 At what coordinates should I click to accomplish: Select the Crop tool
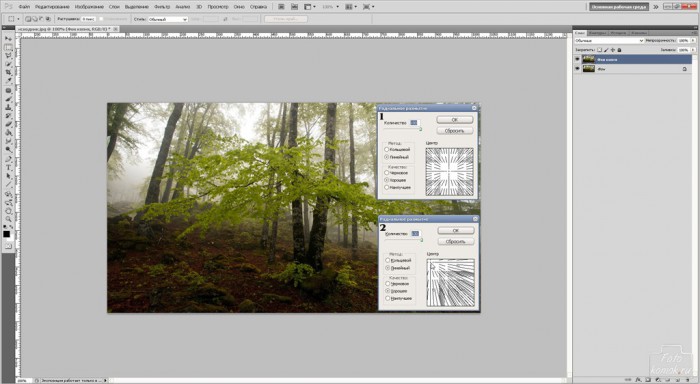(9, 72)
